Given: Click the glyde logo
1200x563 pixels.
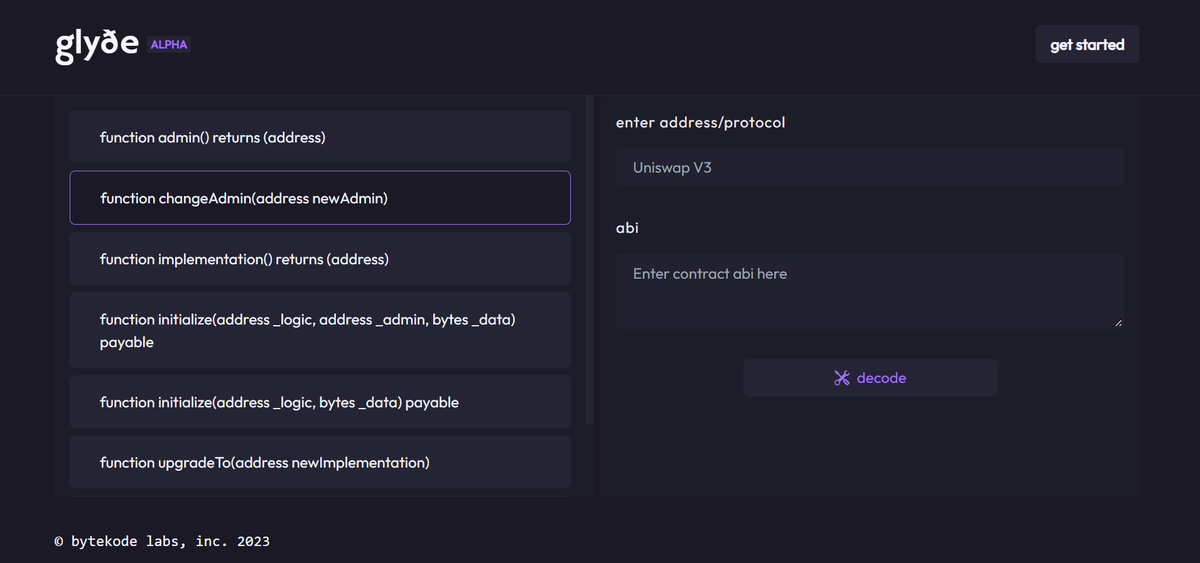Looking at the screenshot, I should (97, 46).
